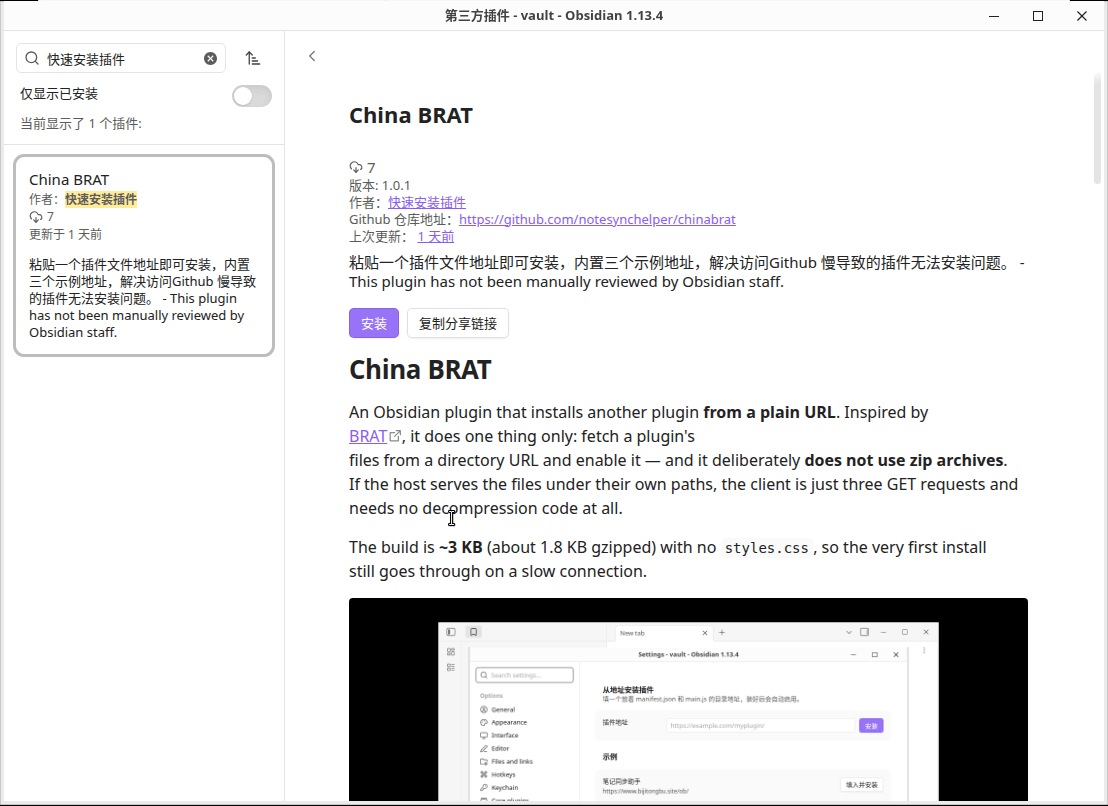Click the 版本: 1.0.1 text
Viewport: 1108px width, 806px height.
379,185
